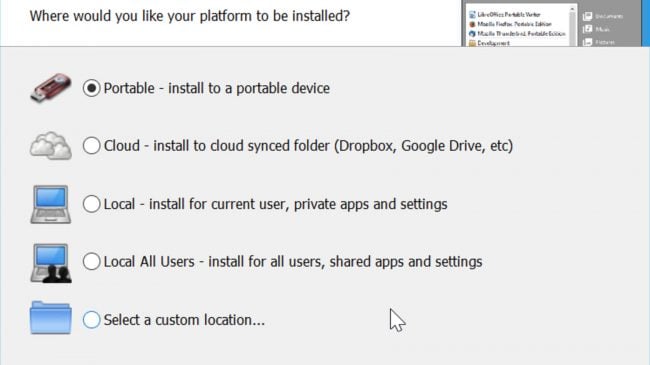650x365 pixels.
Task: Choose the Cloud synced folder option
Action: [91, 146]
